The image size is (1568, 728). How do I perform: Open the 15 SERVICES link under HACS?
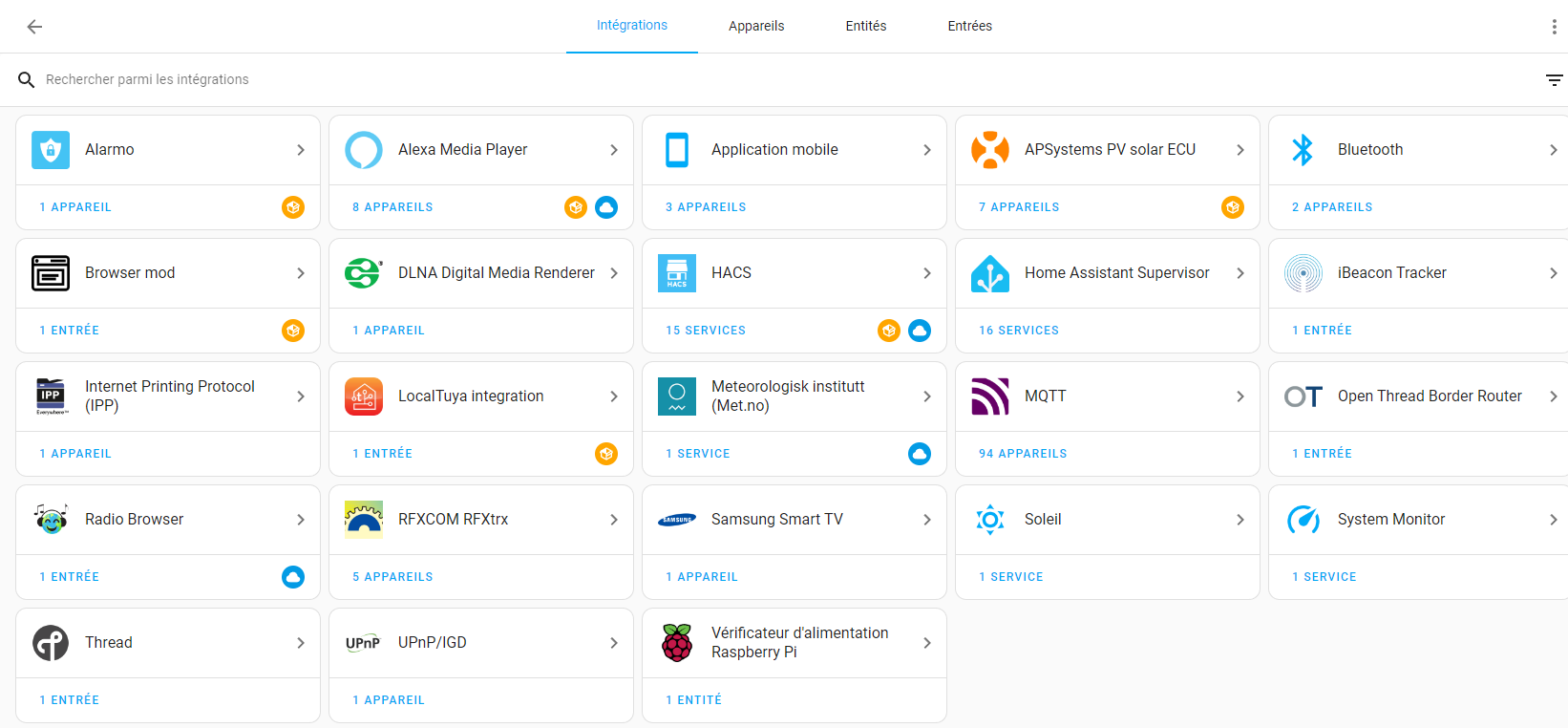[x=706, y=331]
